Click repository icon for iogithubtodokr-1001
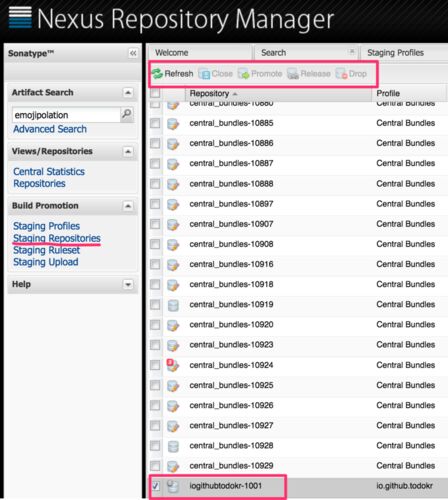The height and width of the screenshot is (500, 448). pos(173,486)
